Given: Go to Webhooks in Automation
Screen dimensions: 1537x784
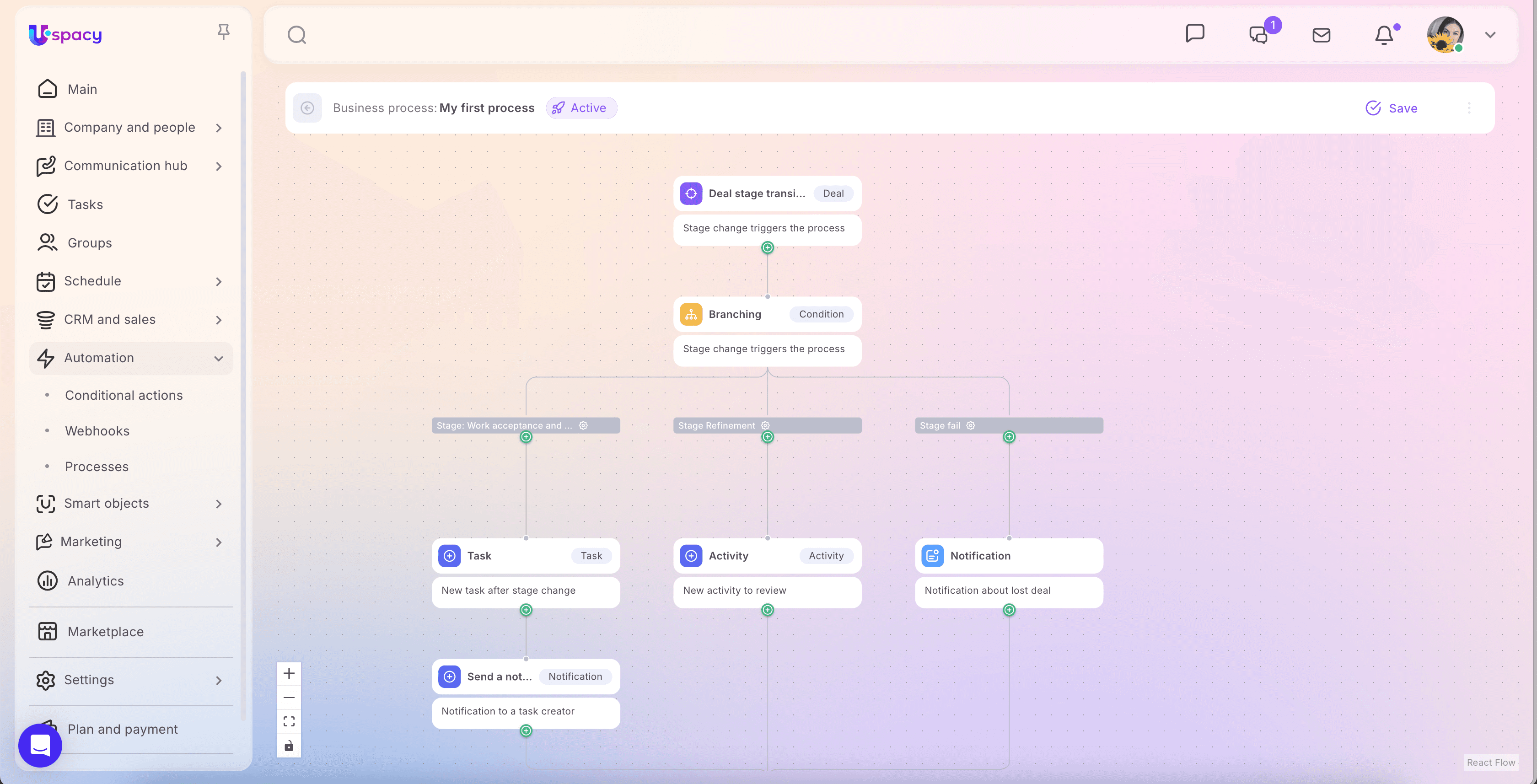Looking at the screenshot, I should [97, 431].
